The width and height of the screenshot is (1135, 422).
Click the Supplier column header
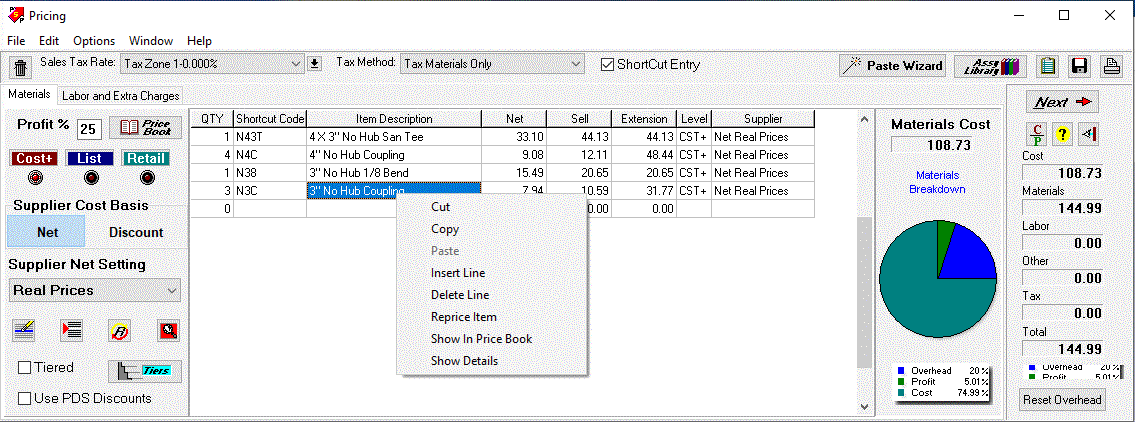pos(763,119)
